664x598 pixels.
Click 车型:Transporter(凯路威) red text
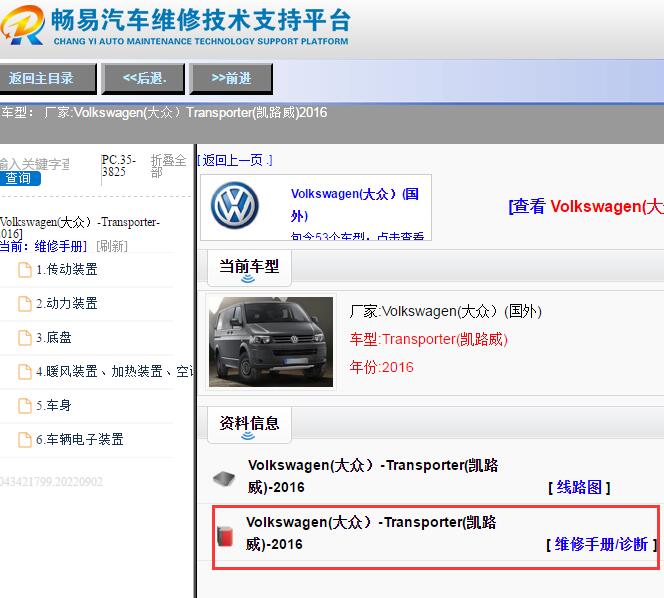tap(429, 339)
